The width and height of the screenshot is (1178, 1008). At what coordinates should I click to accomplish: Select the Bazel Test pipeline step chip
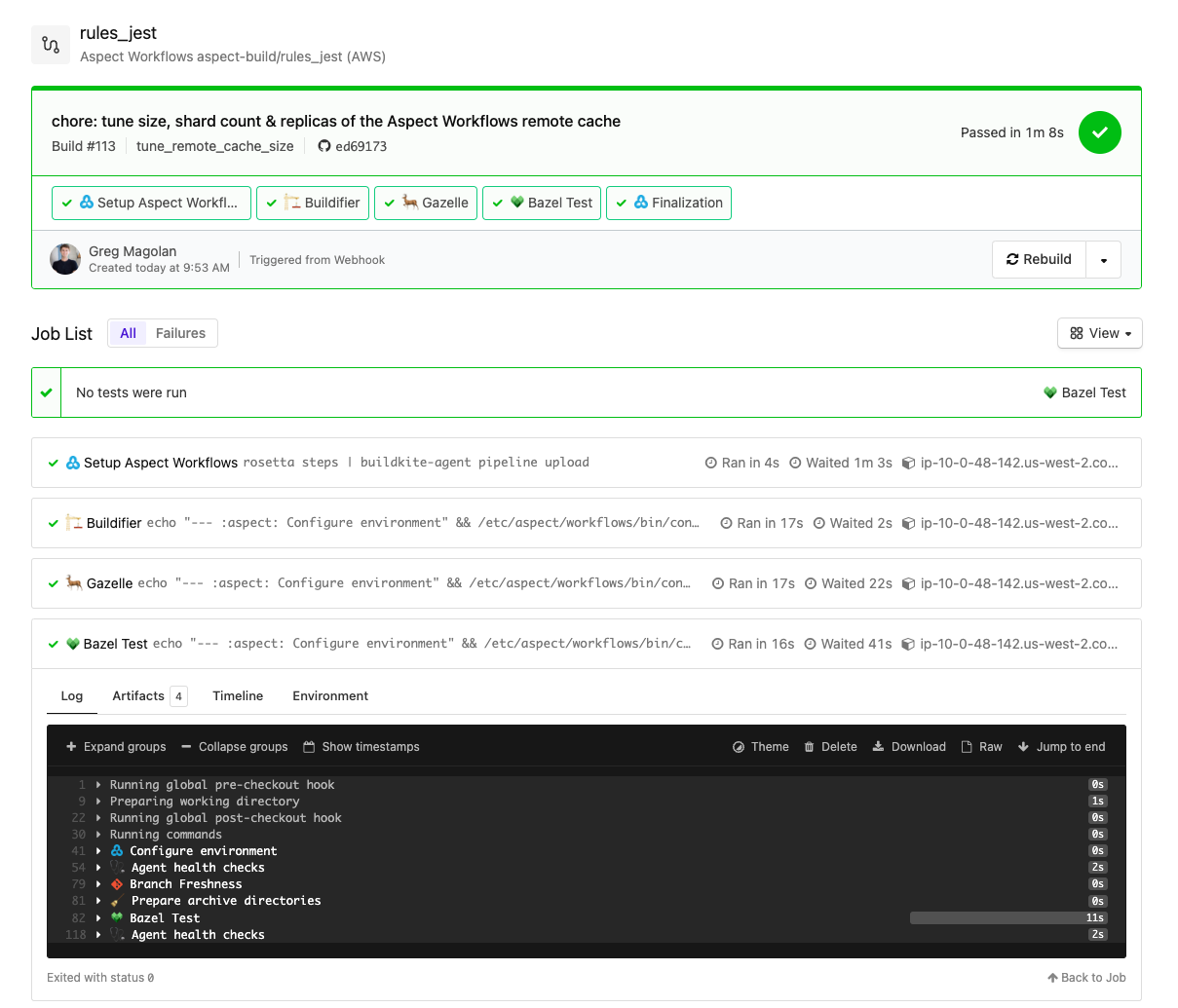click(x=542, y=203)
